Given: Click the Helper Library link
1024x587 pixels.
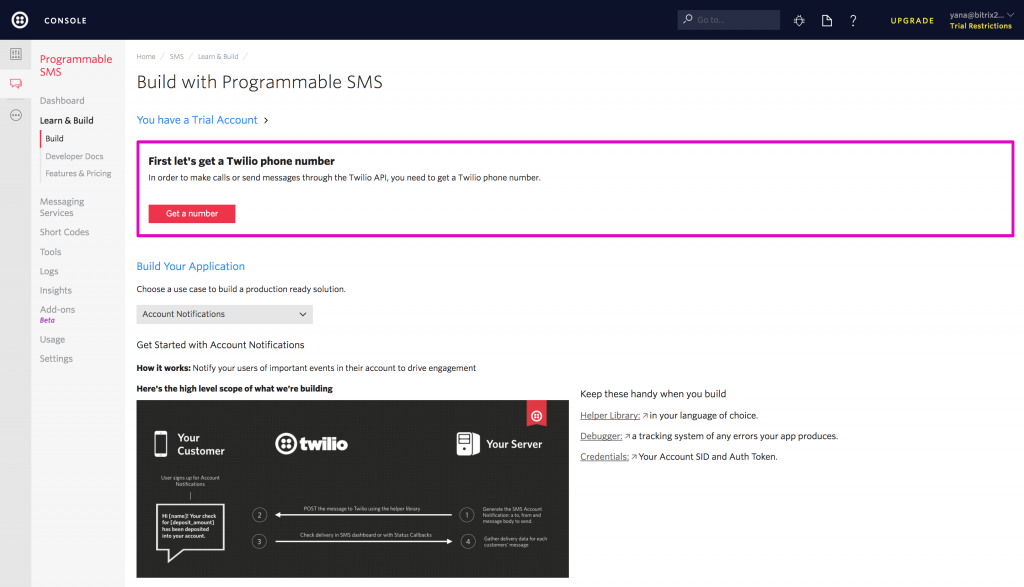Looking at the screenshot, I should (x=610, y=415).
